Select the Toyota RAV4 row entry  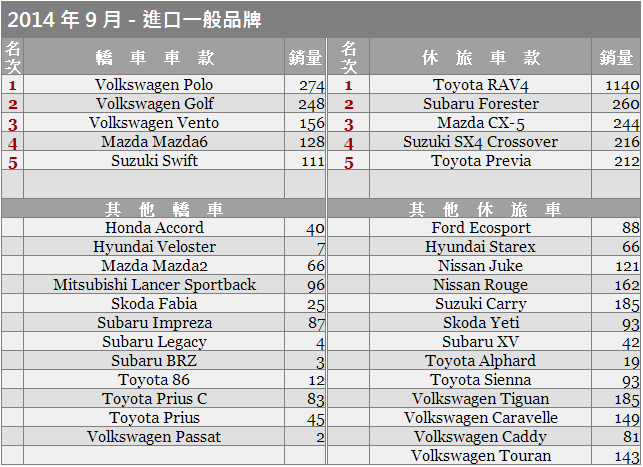point(481,85)
